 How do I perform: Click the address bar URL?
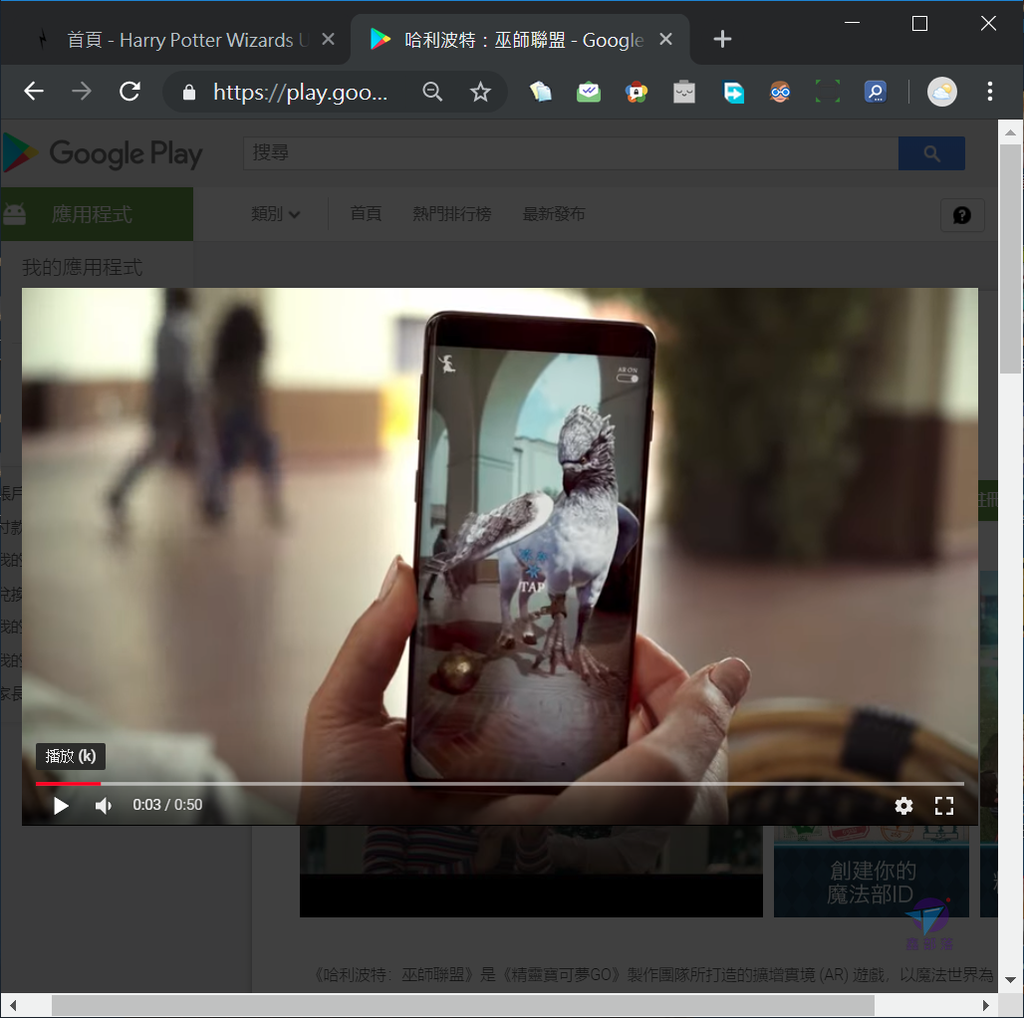[300, 92]
